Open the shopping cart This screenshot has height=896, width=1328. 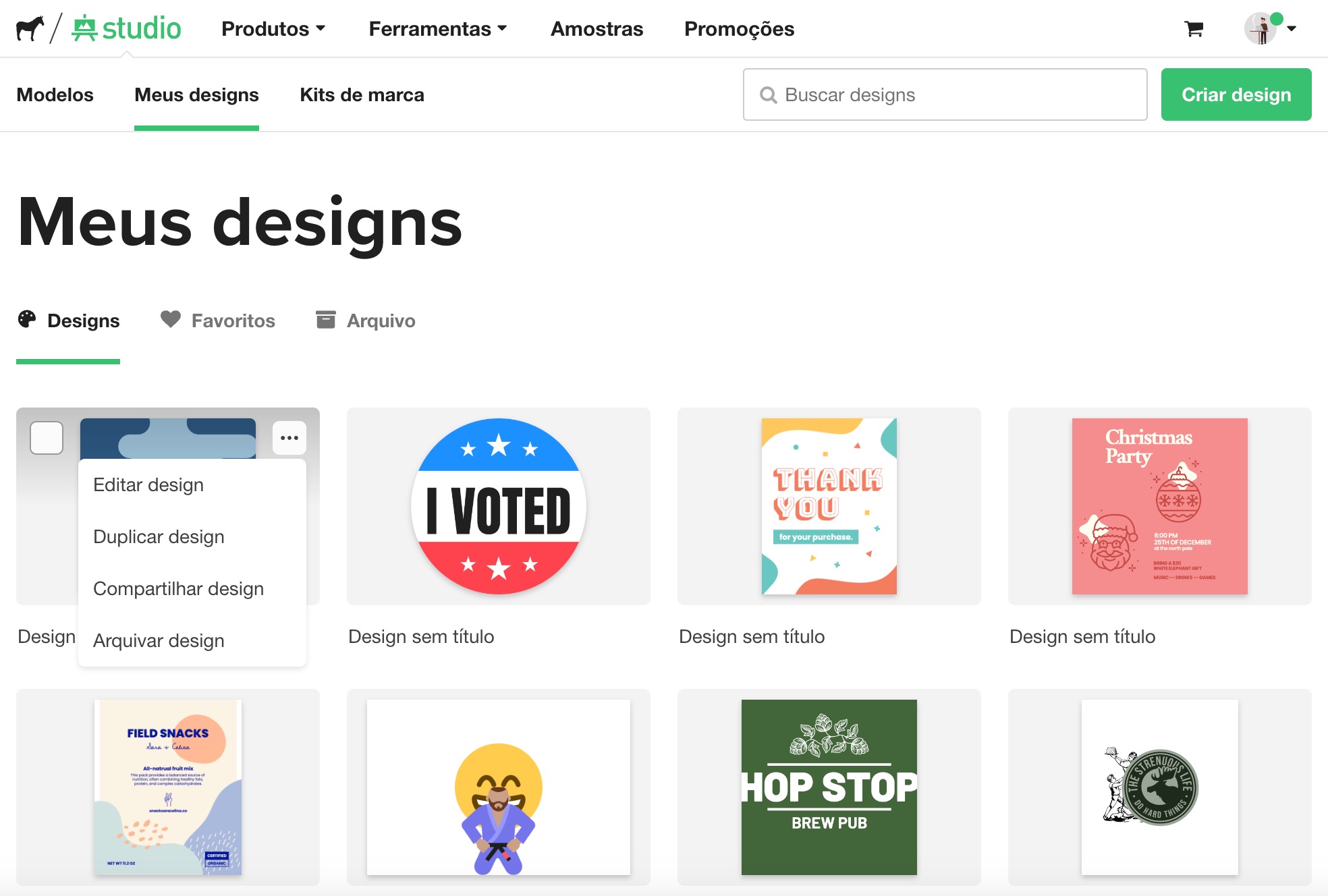tap(1194, 29)
